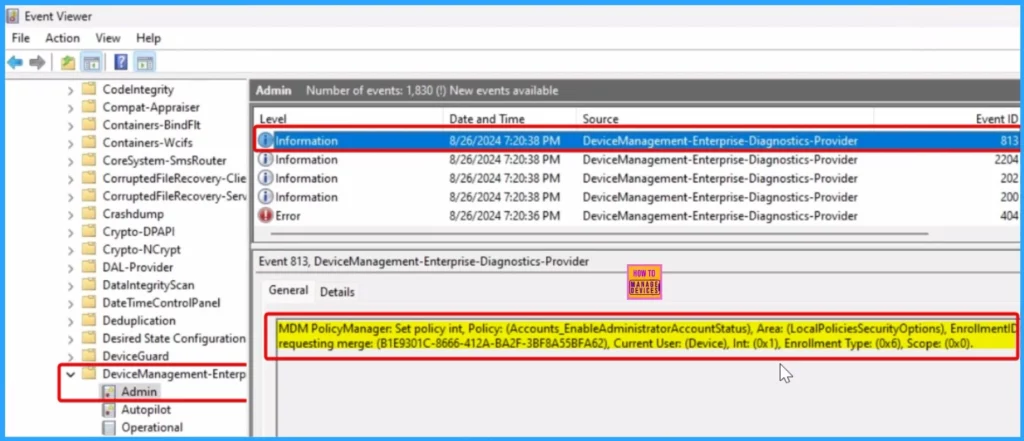
Task: Expand the CodeIntegrity tree node
Action: click(71, 90)
